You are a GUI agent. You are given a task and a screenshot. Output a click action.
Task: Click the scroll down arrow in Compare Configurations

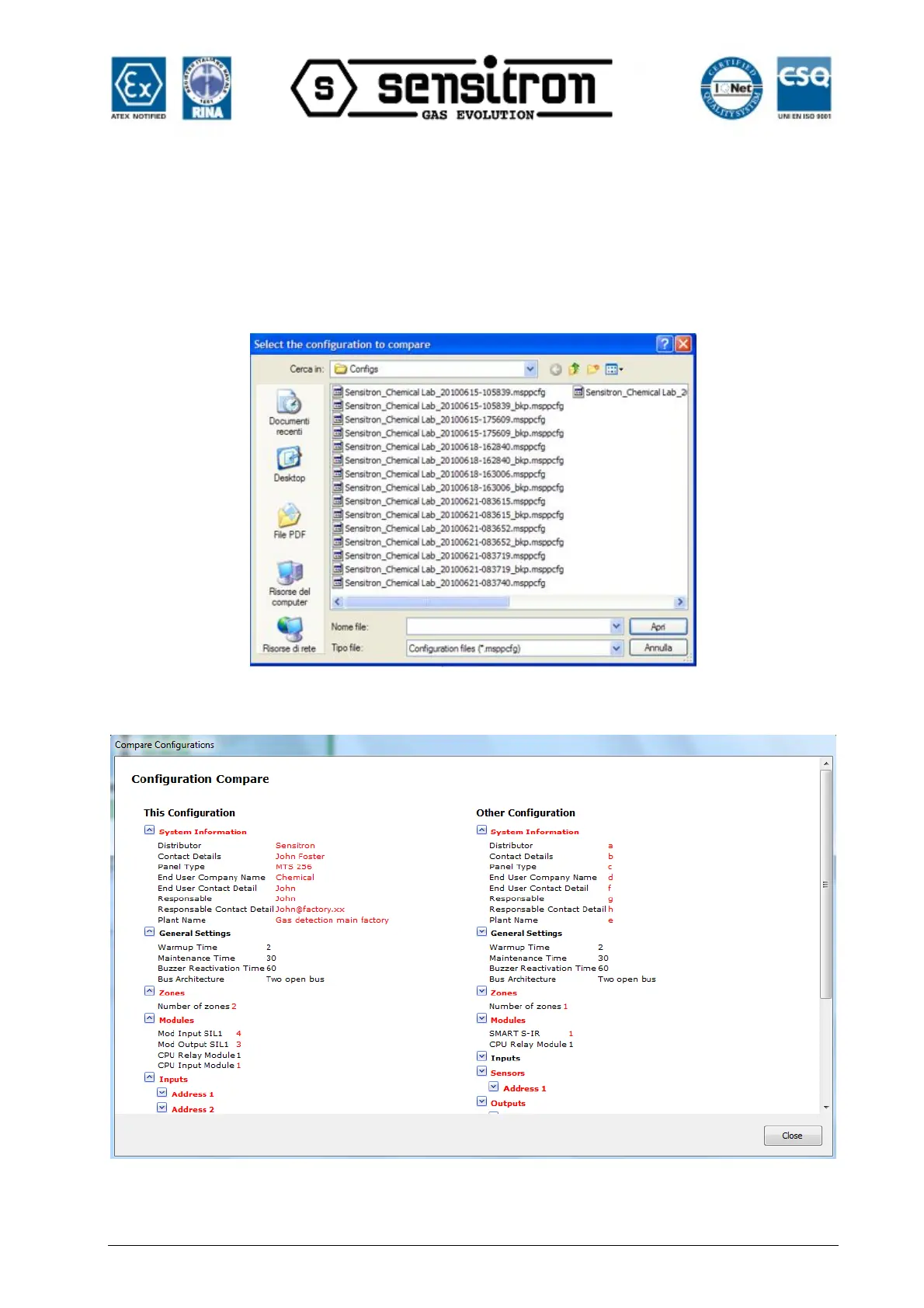[825, 1107]
